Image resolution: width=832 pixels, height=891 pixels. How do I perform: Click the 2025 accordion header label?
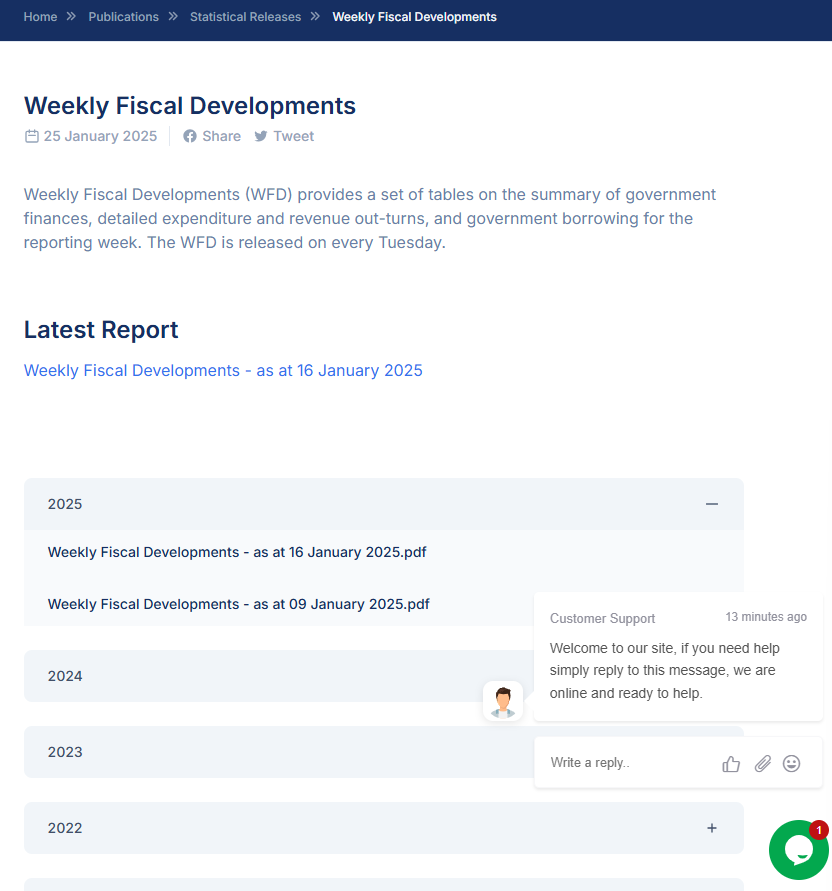pyautogui.click(x=65, y=504)
